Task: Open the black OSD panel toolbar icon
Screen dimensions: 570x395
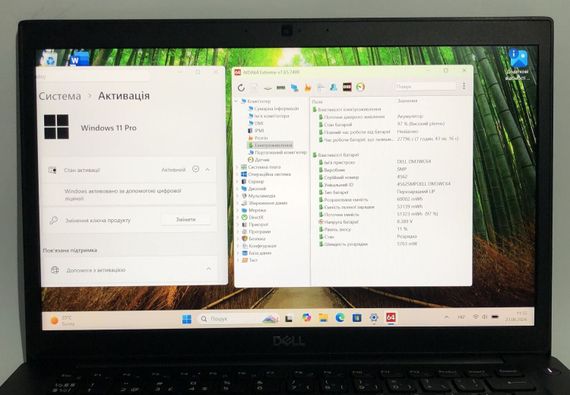Action: pyautogui.click(x=347, y=87)
